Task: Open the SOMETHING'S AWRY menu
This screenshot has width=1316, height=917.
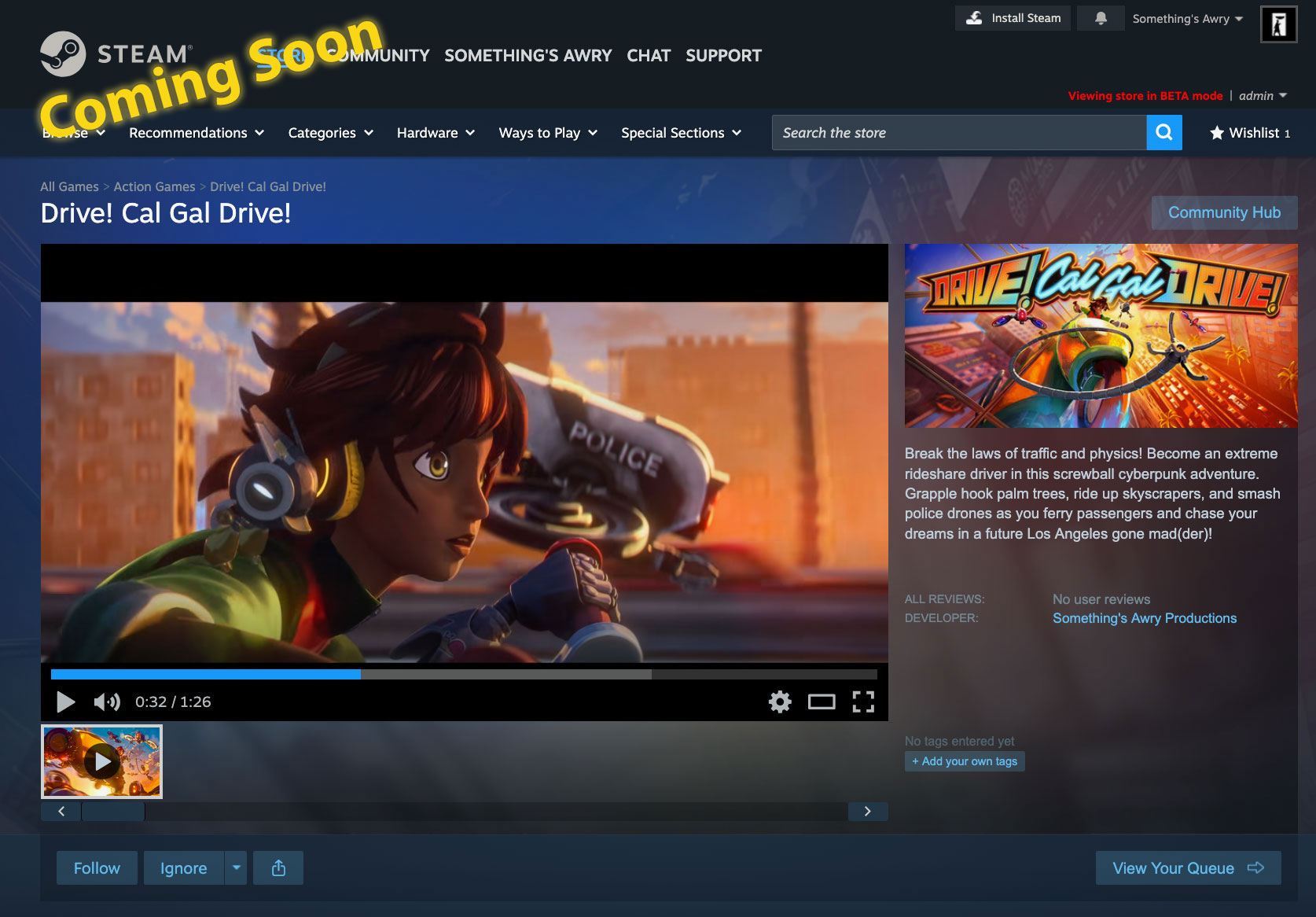Action: pos(528,56)
